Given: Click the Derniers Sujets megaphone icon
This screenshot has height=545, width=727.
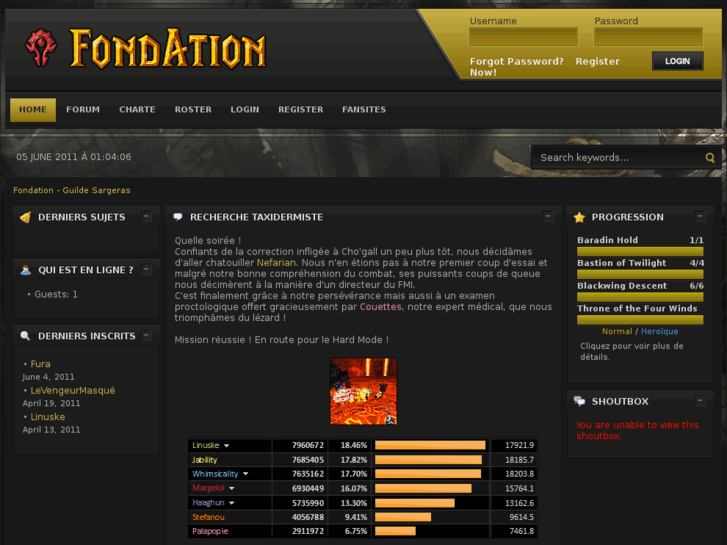Looking at the screenshot, I should click(26, 217).
